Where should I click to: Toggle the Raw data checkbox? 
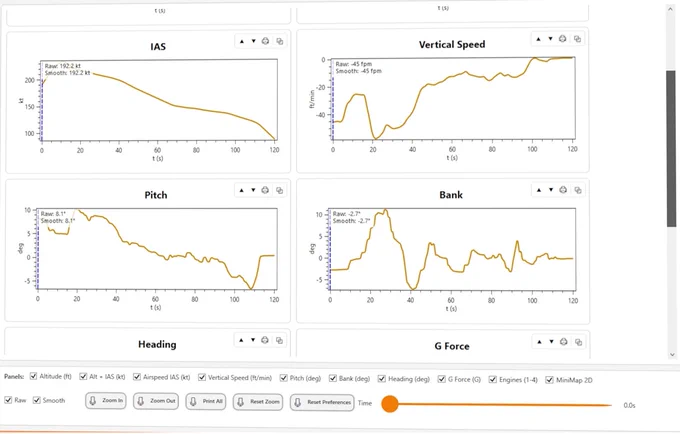tap(8, 400)
